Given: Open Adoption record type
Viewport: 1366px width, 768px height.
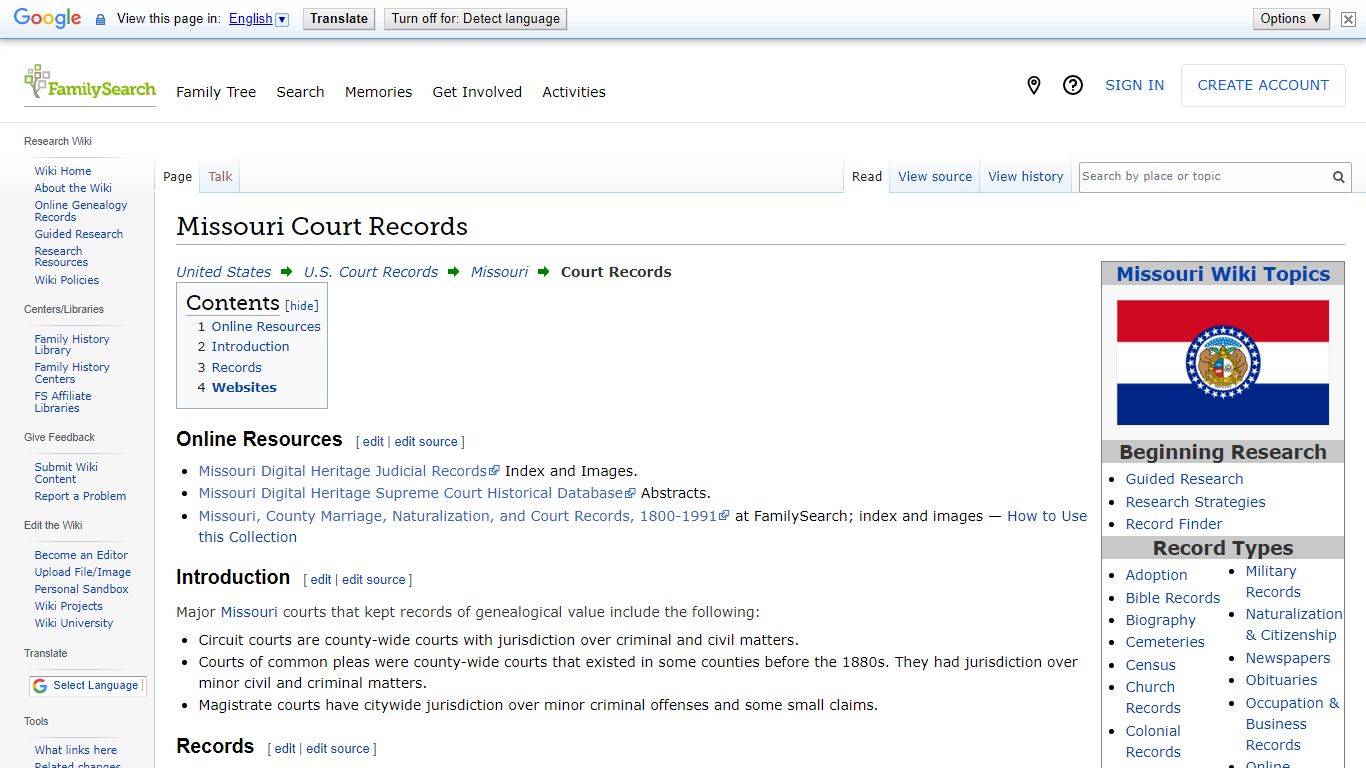Looking at the screenshot, I should [1156, 575].
